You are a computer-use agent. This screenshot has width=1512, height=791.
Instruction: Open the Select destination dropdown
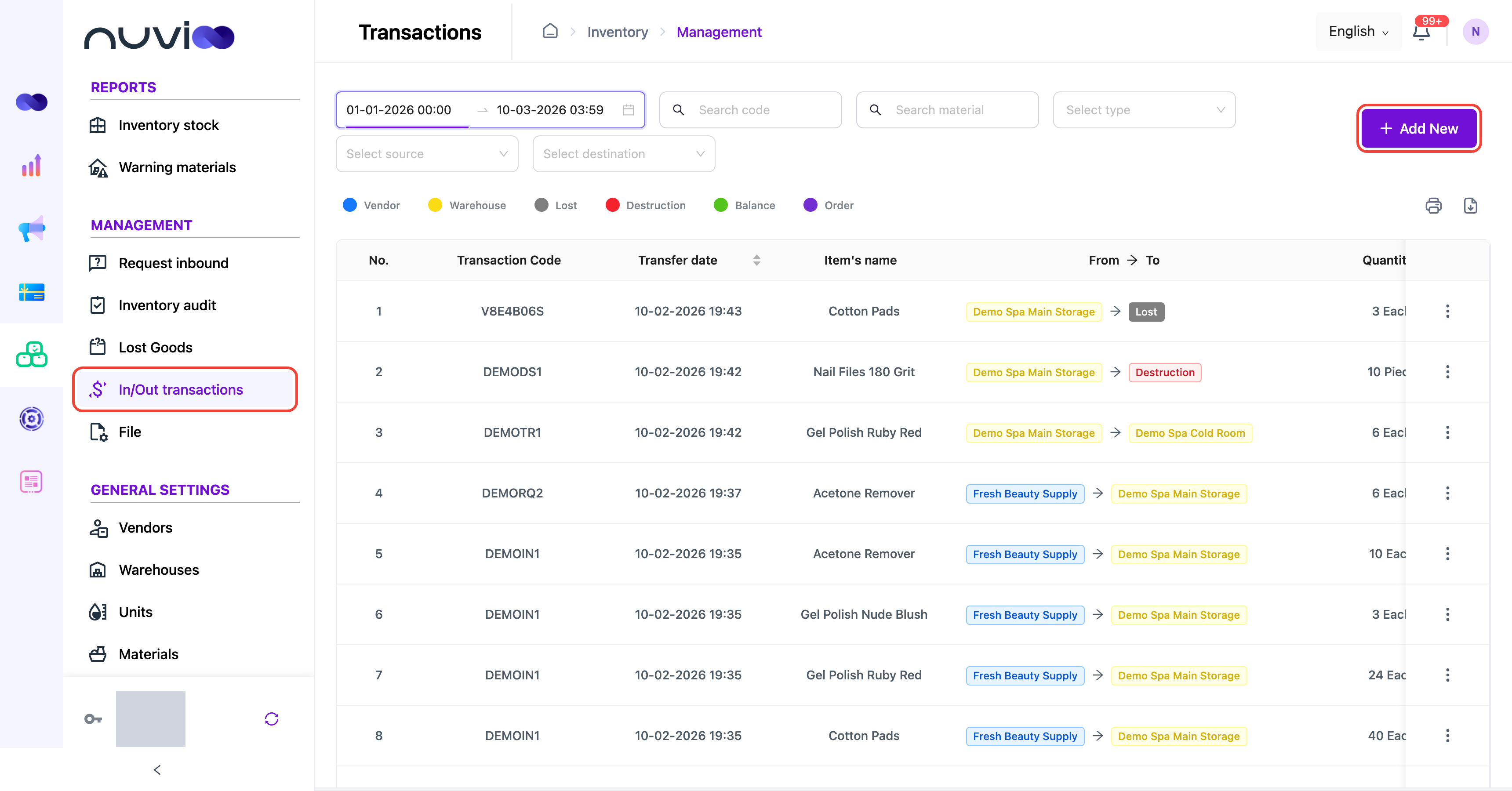point(623,154)
